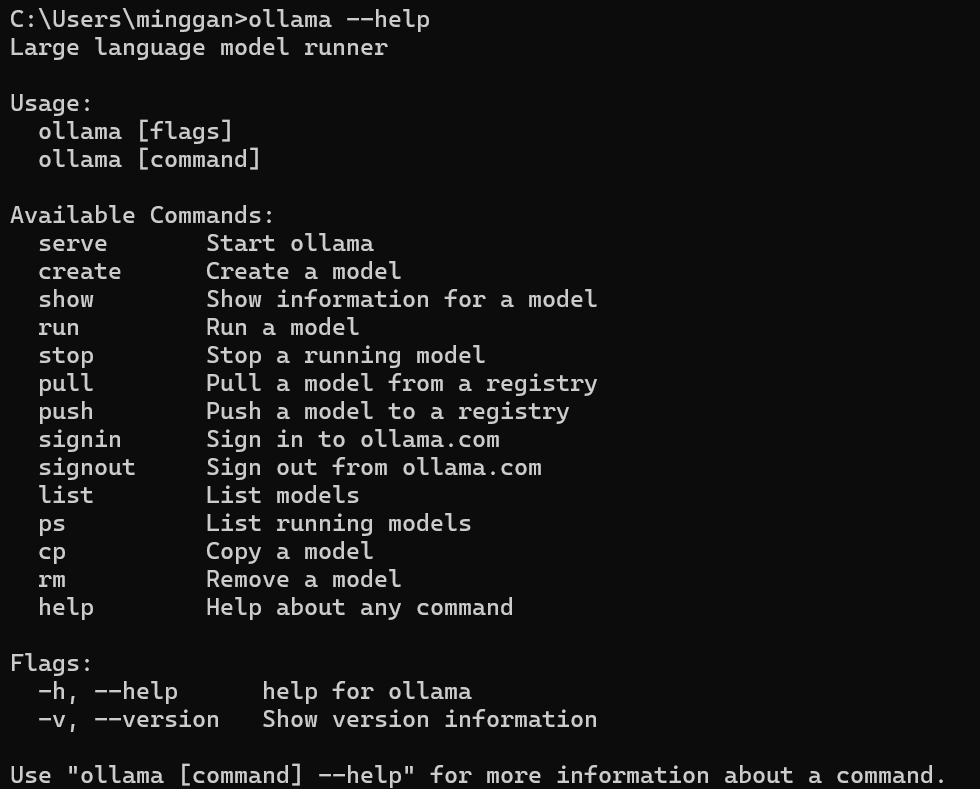Select the 'signout' command name
The image size is (980, 789).
pos(87,468)
